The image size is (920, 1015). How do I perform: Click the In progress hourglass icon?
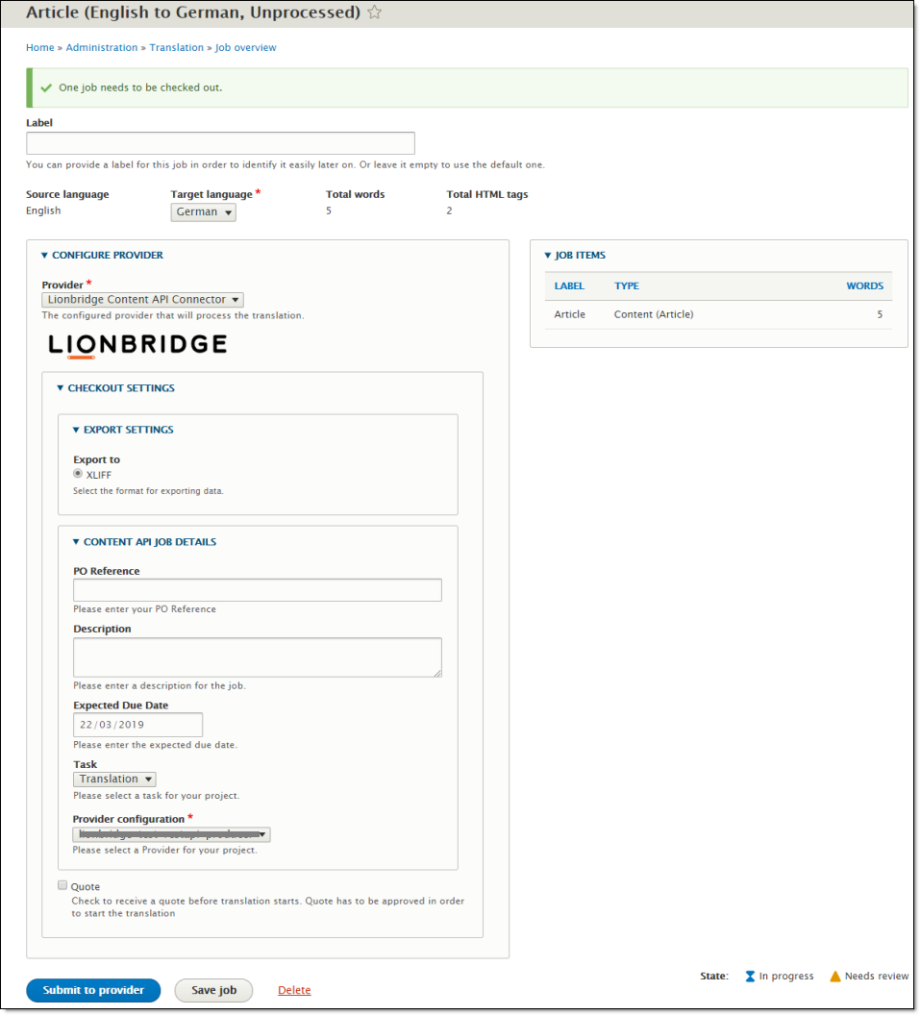750,976
